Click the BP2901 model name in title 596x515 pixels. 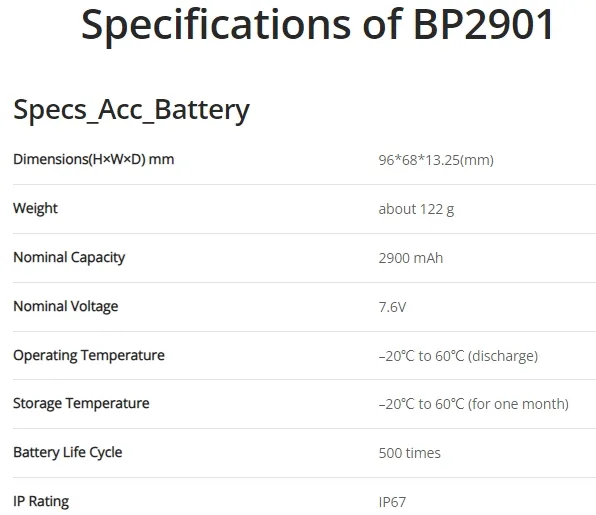pos(483,25)
